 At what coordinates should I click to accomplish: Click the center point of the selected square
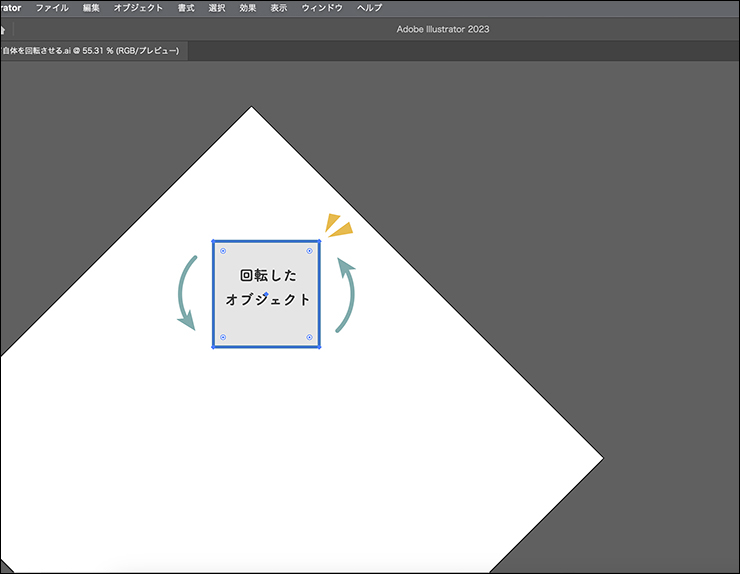click(266, 294)
